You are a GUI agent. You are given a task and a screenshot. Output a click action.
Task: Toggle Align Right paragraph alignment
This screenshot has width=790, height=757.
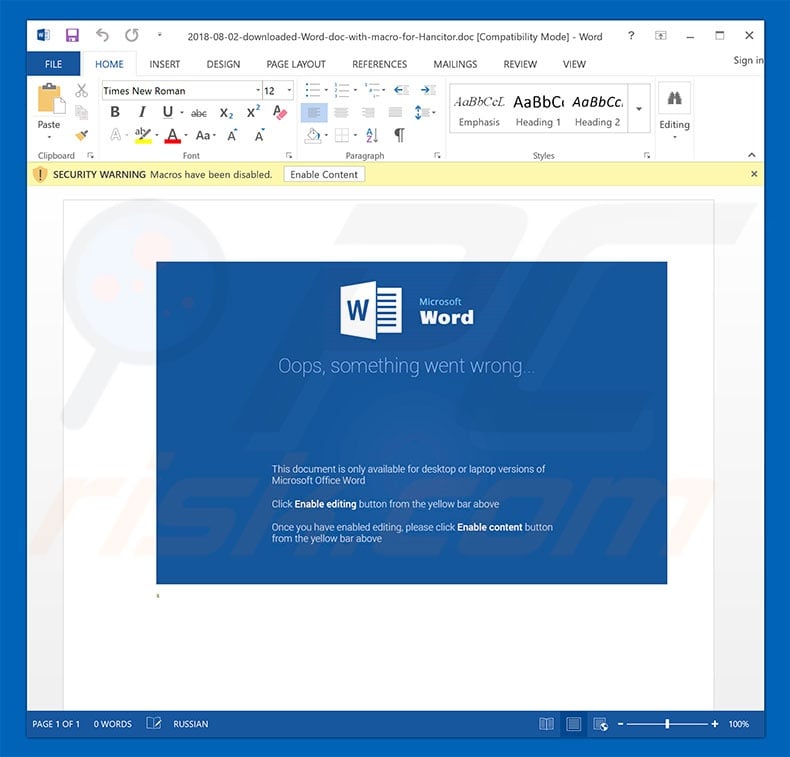click(368, 112)
